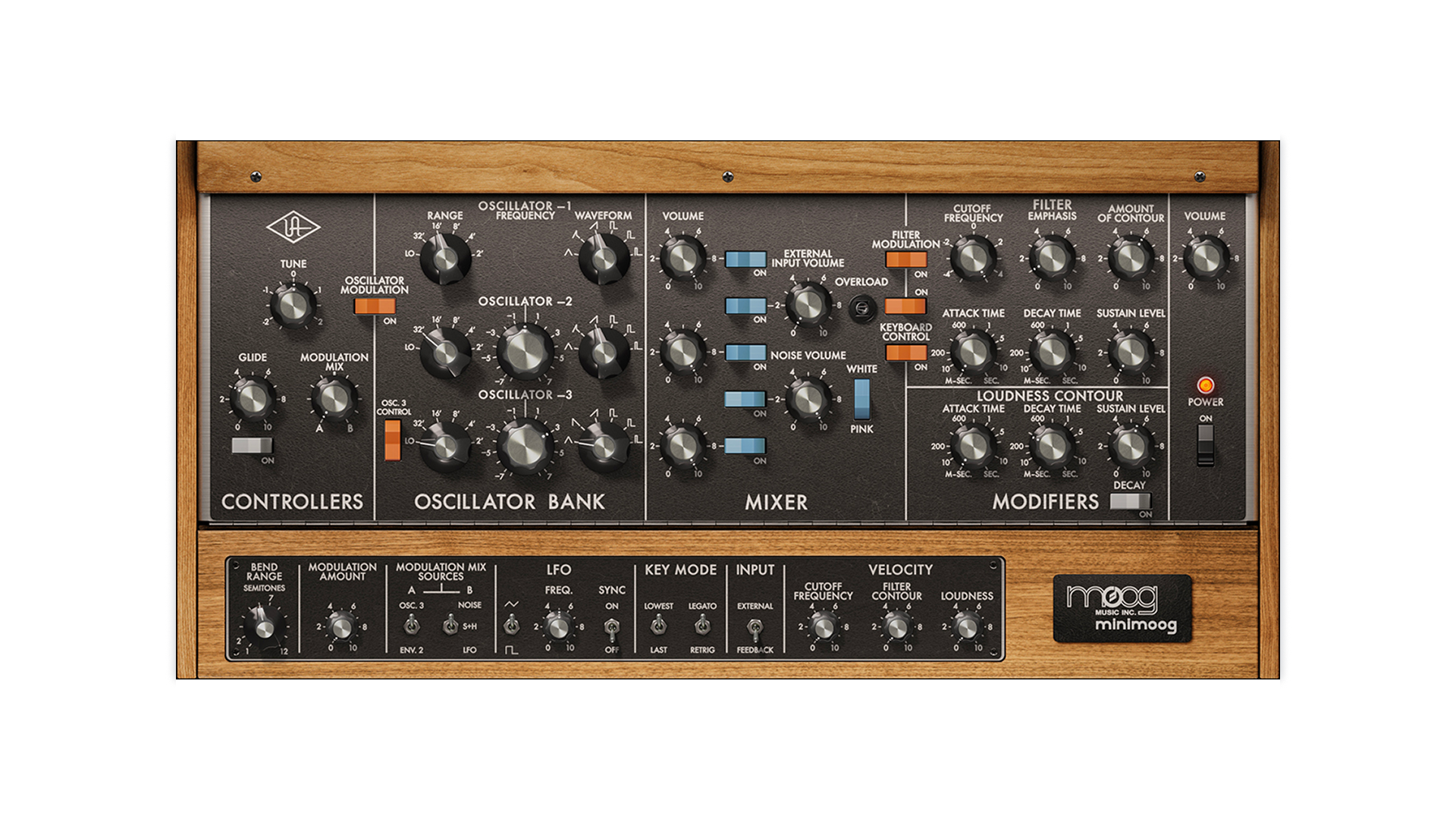This screenshot has width=1456, height=819.
Task: Flip the LFO waveform shape toggle
Action: click(511, 626)
